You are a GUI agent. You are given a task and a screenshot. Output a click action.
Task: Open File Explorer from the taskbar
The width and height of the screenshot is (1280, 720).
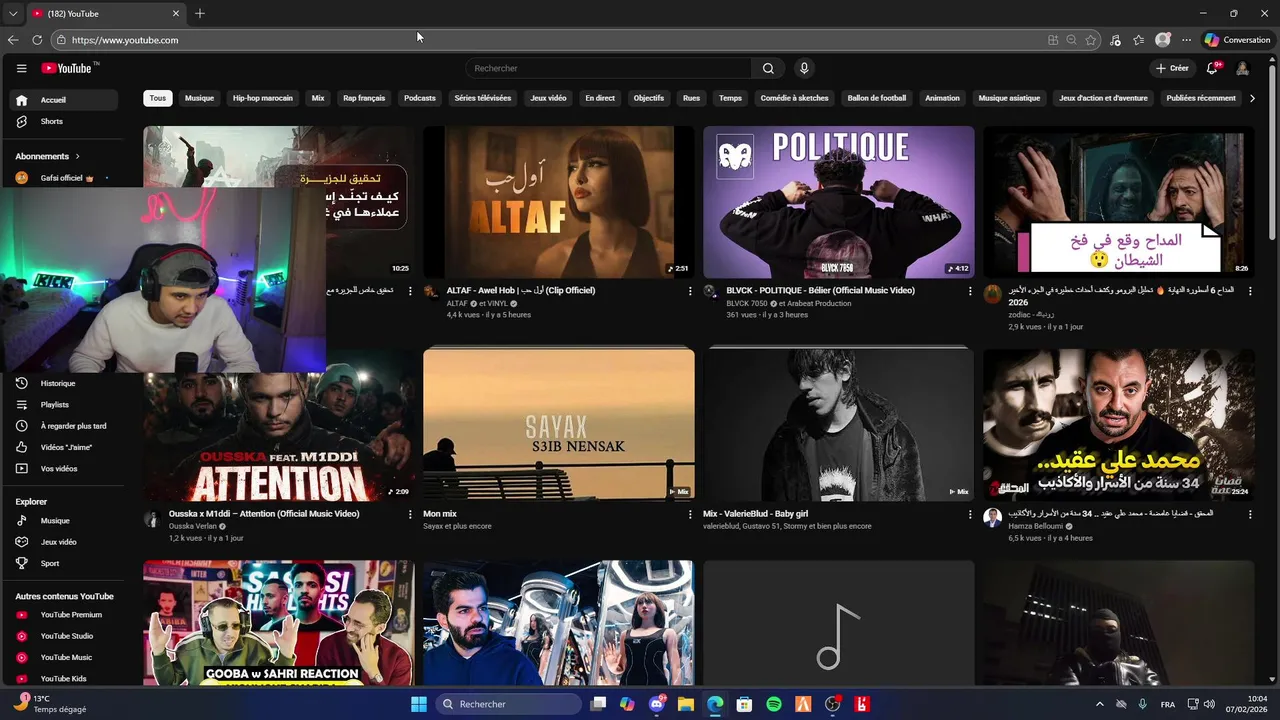click(686, 704)
